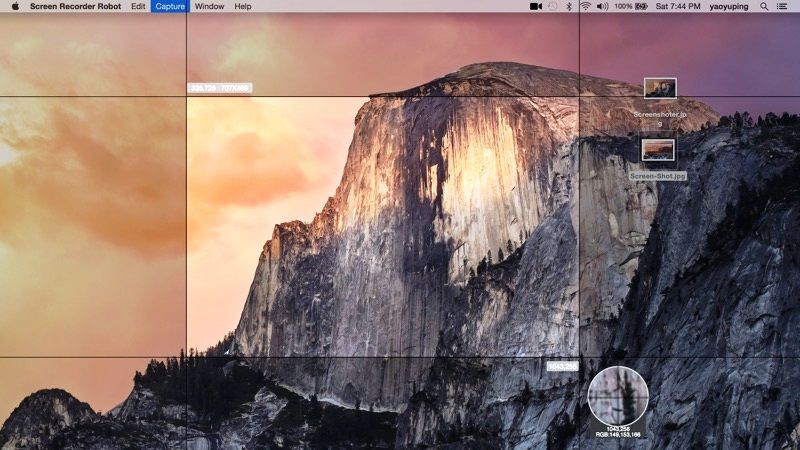Open the yaoyuping user menu

[729, 7]
